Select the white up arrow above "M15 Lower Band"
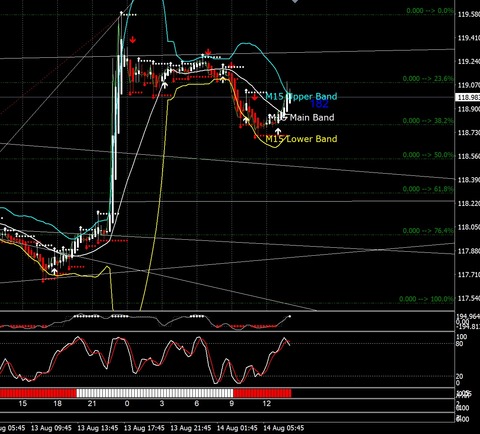Image resolution: width=480 pixels, height=434 pixels. coord(277,131)
